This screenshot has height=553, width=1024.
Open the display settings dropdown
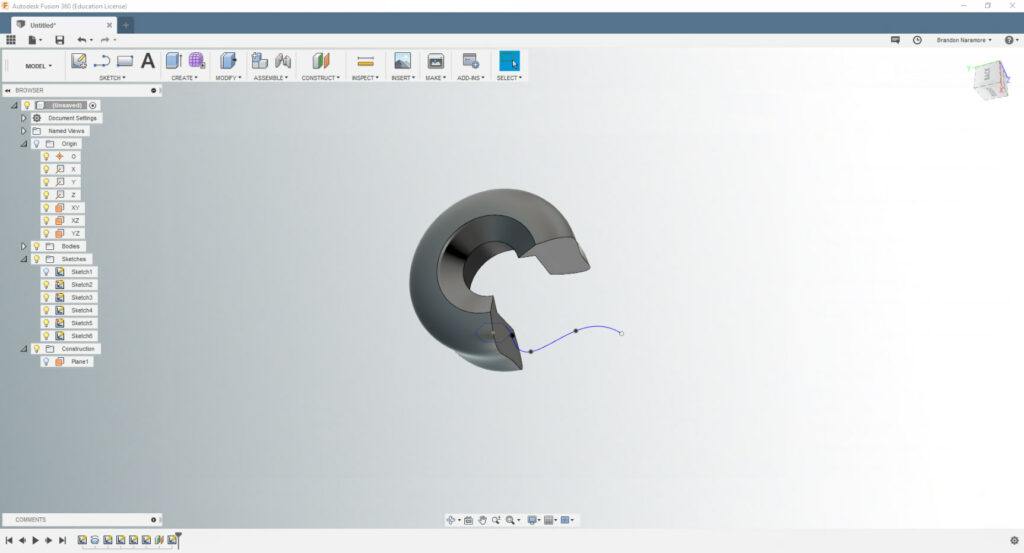(534, 520)
